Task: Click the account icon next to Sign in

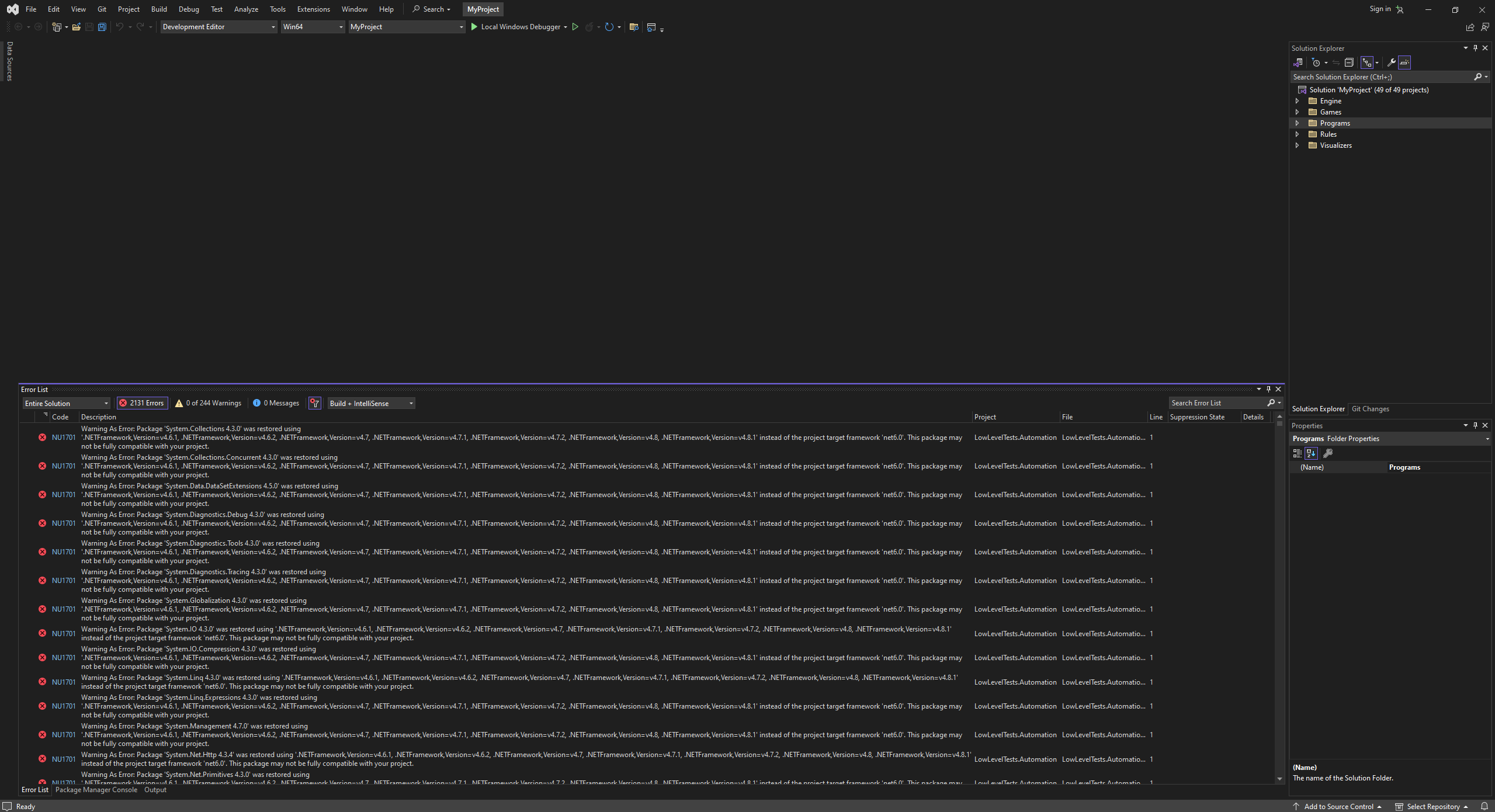Action: coord(1400,9)
